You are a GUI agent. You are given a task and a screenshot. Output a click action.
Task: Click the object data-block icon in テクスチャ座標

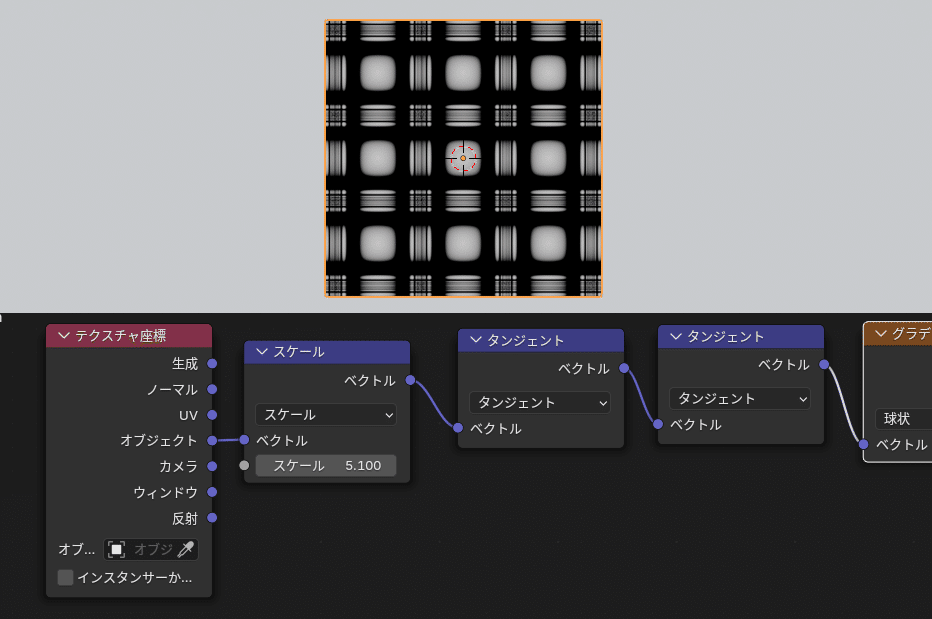pyautogui.click(x=116, y=549)
